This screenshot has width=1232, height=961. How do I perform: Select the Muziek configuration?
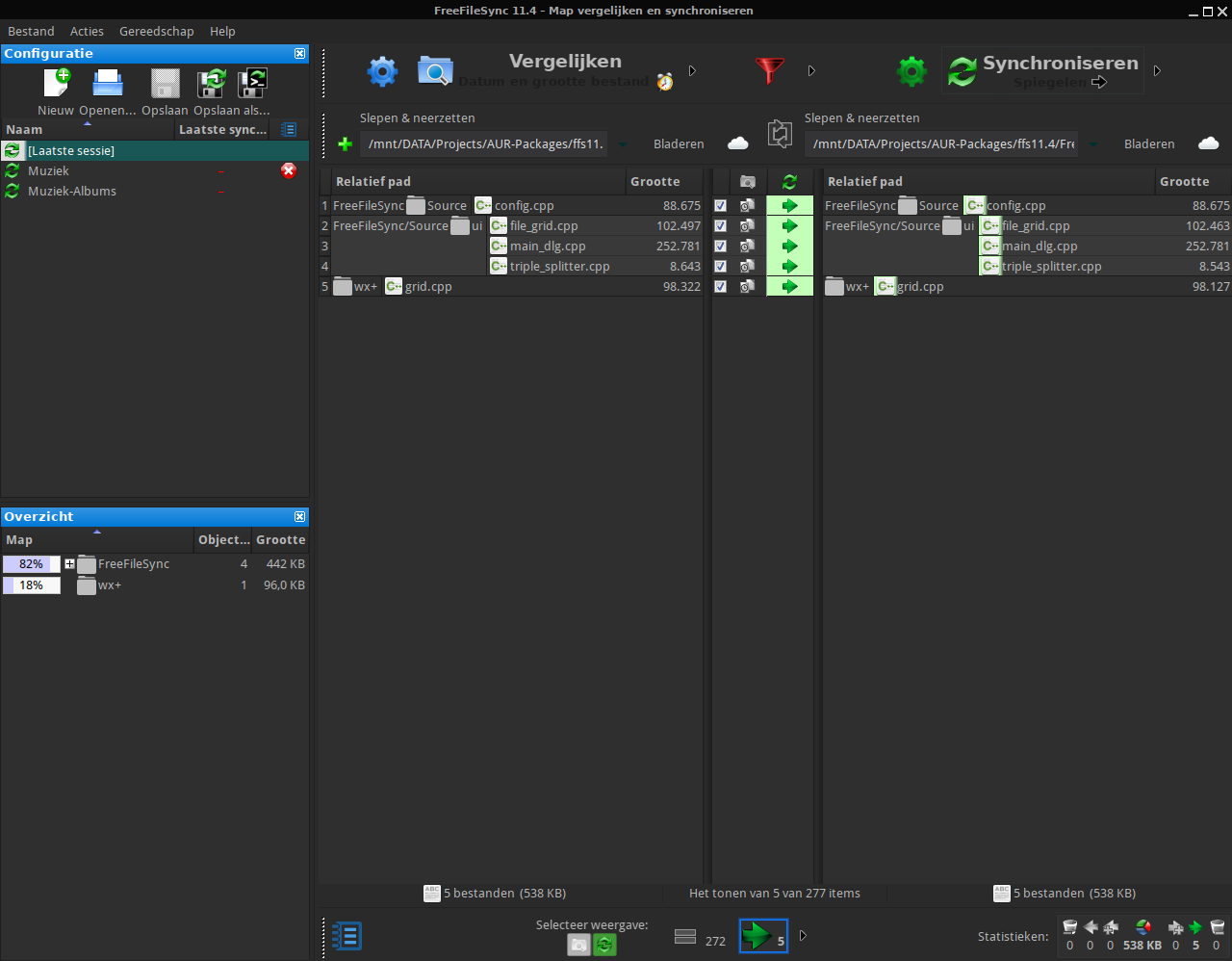coord(155,170)
